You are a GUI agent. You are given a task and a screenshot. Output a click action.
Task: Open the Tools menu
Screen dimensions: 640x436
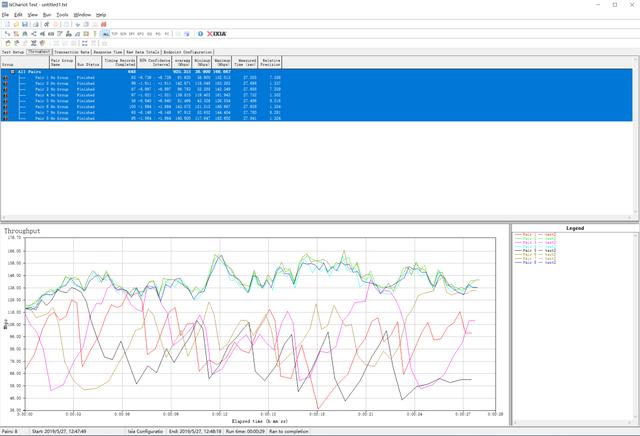(x=63, y=15)
